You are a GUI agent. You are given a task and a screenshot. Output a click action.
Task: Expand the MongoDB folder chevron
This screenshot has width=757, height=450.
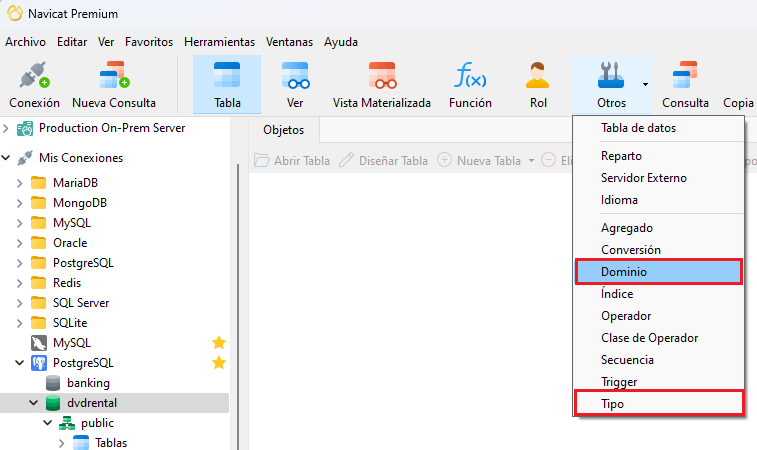[20, 203]
